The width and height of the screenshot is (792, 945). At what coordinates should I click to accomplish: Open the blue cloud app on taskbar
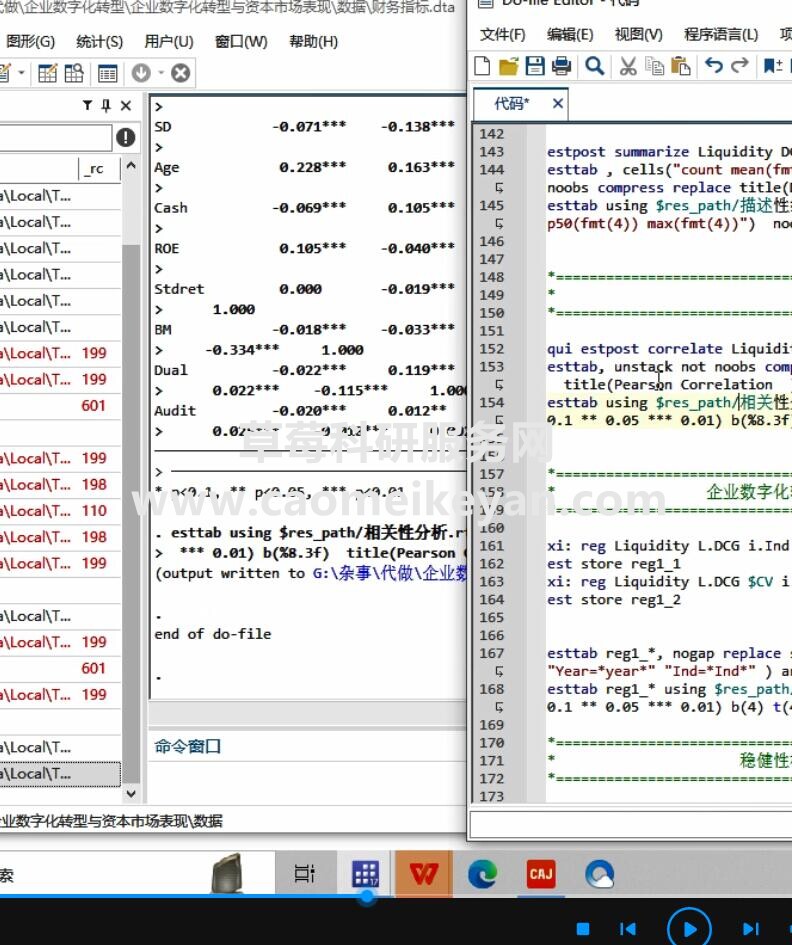pyautogui.click(x=599, y=873)
